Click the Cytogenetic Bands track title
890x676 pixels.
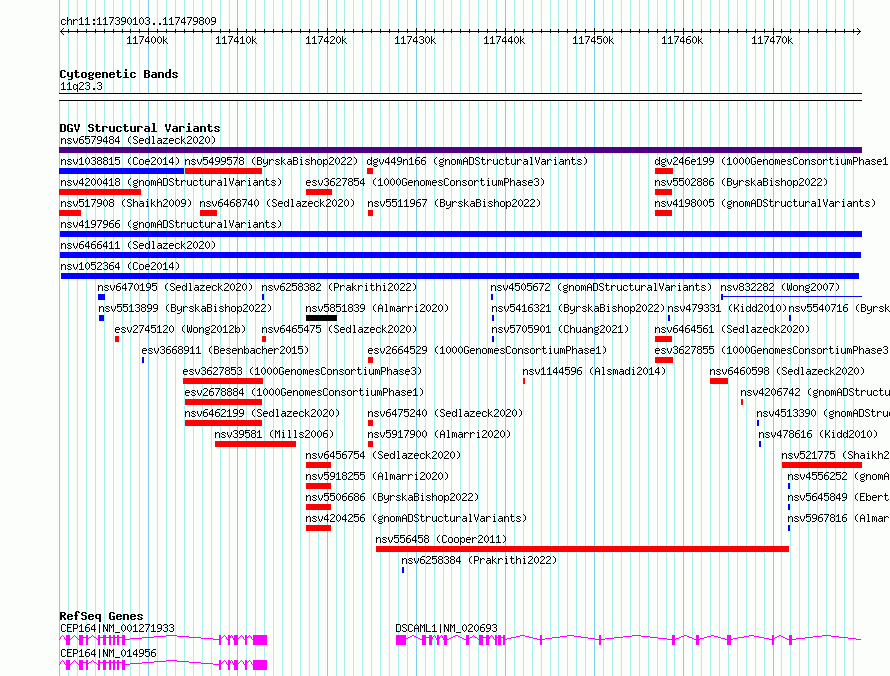pos(119,74)
